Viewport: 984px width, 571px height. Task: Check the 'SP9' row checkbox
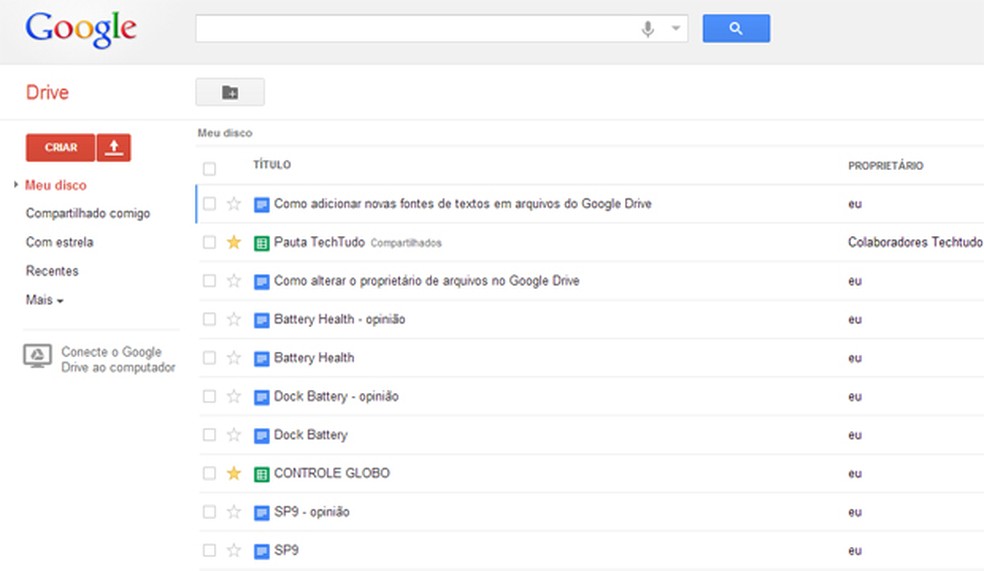[x=209, y=550]
